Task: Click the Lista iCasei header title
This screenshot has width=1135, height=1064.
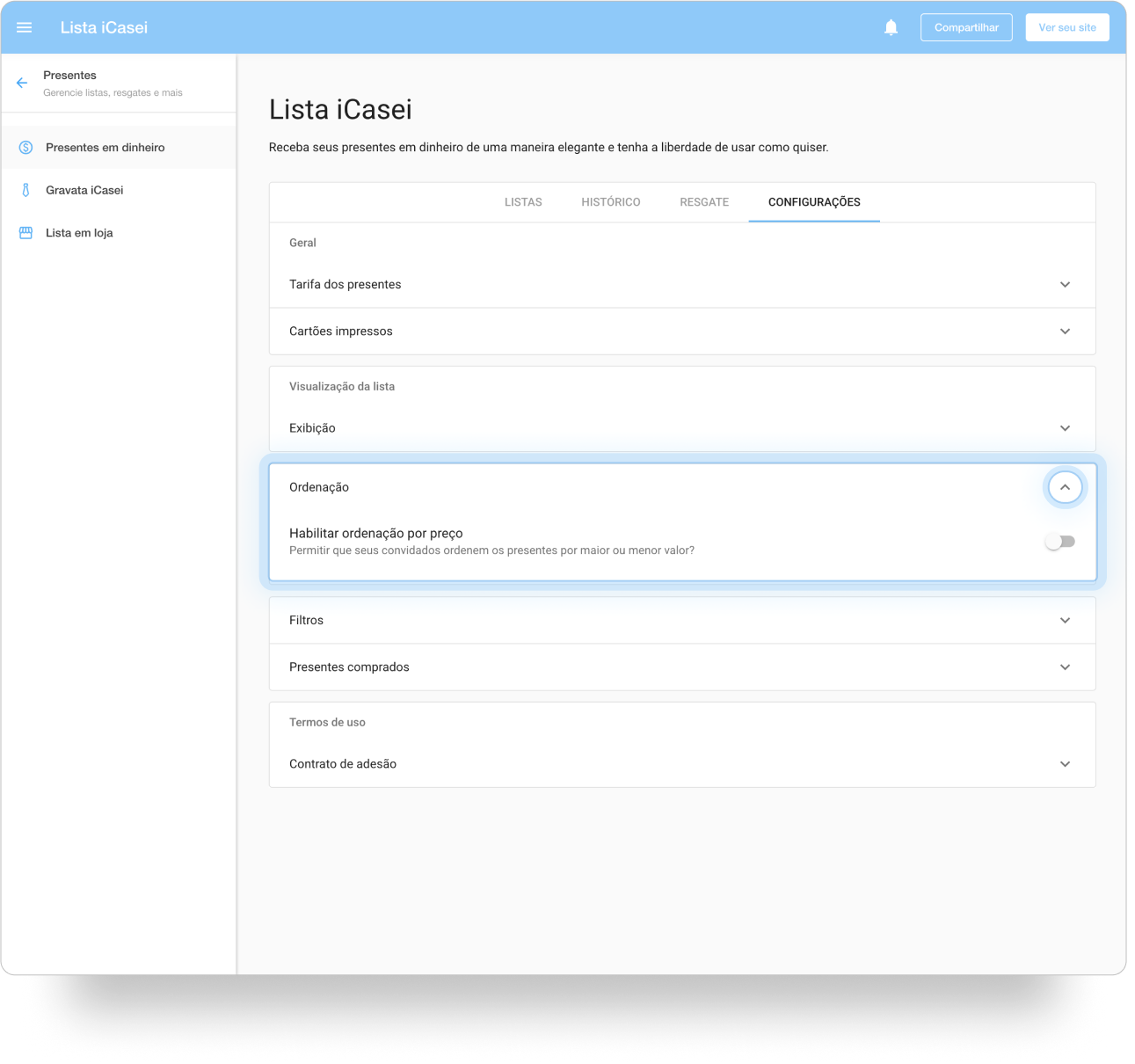Action: [104, 27]
